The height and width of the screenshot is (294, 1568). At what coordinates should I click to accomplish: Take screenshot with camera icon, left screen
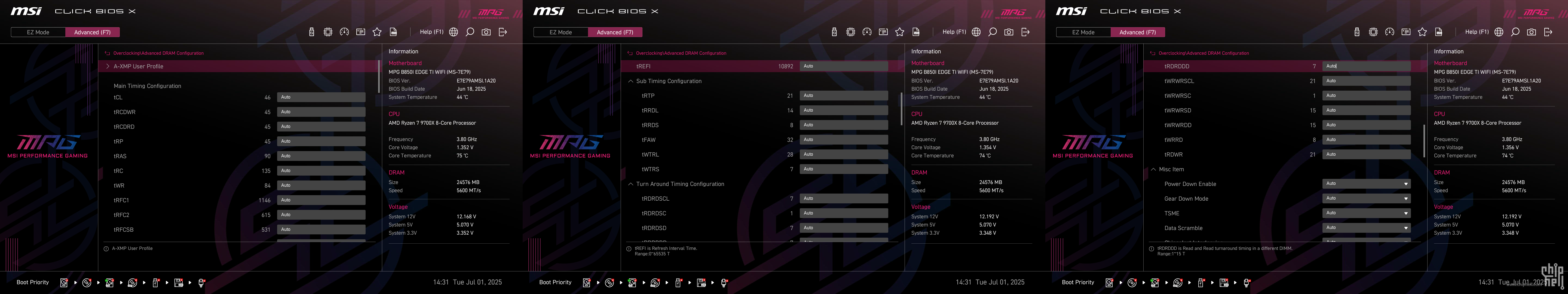coord(486,32)
